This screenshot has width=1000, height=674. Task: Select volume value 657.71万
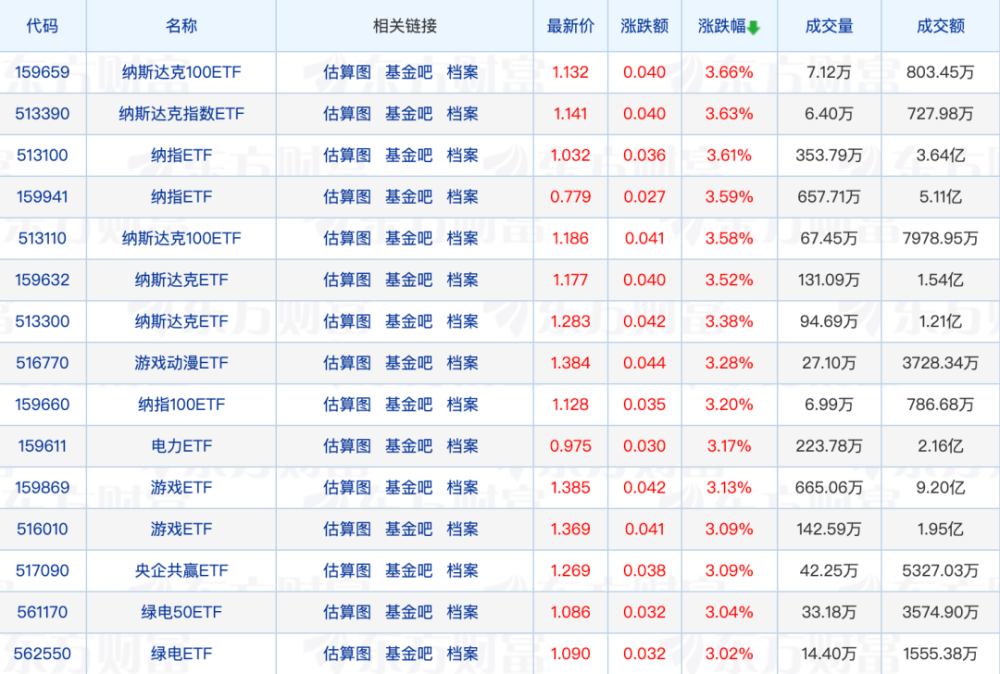pyautogui.click(x=828, y=196)
